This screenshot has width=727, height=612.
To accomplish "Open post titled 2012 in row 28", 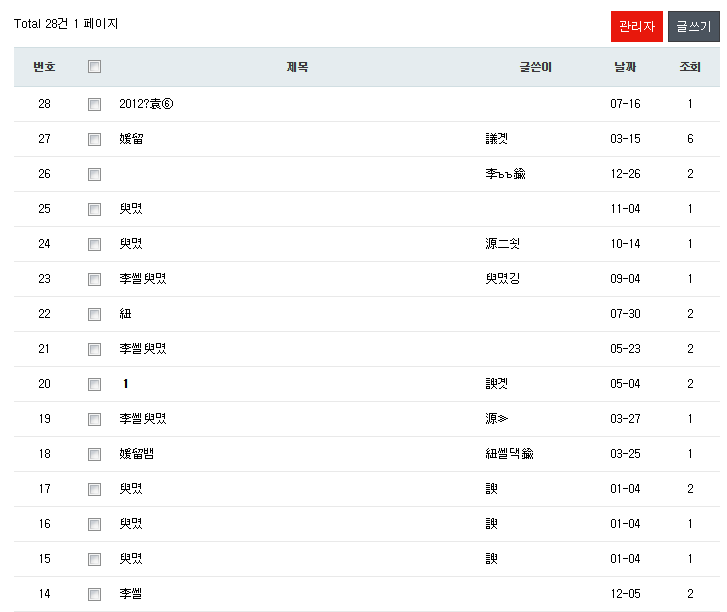I will [146, 104].
